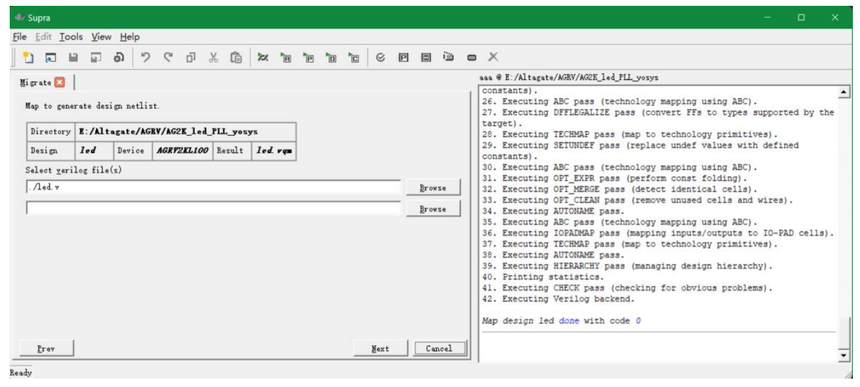Click the green run icon labeled P
Image resolution: width=860 pixels, height=387 pixels.
(309, 57)
